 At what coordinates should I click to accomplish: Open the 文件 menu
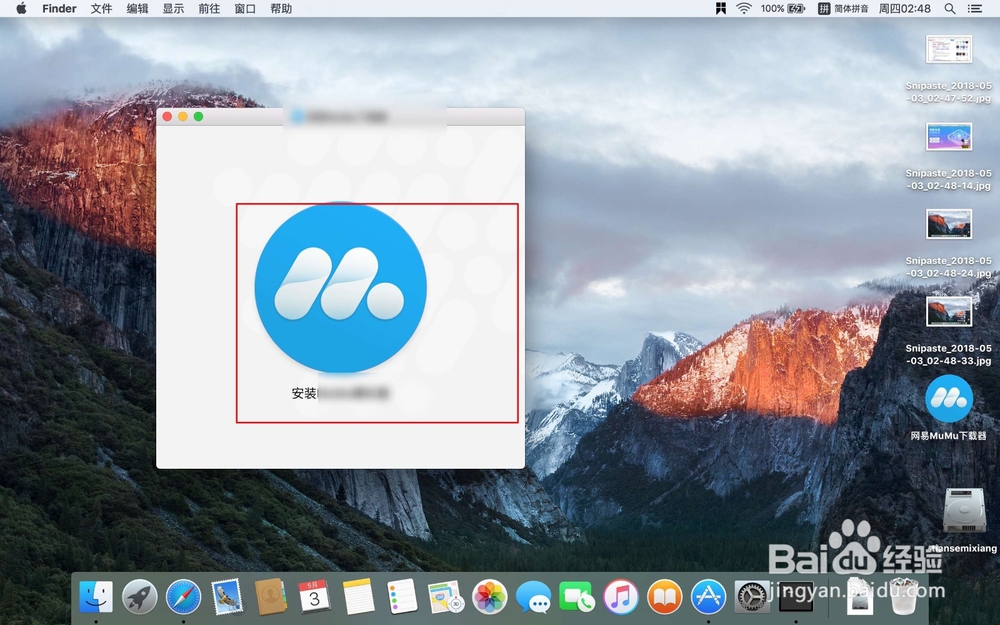pyautogui.click(x=100, y=8)
